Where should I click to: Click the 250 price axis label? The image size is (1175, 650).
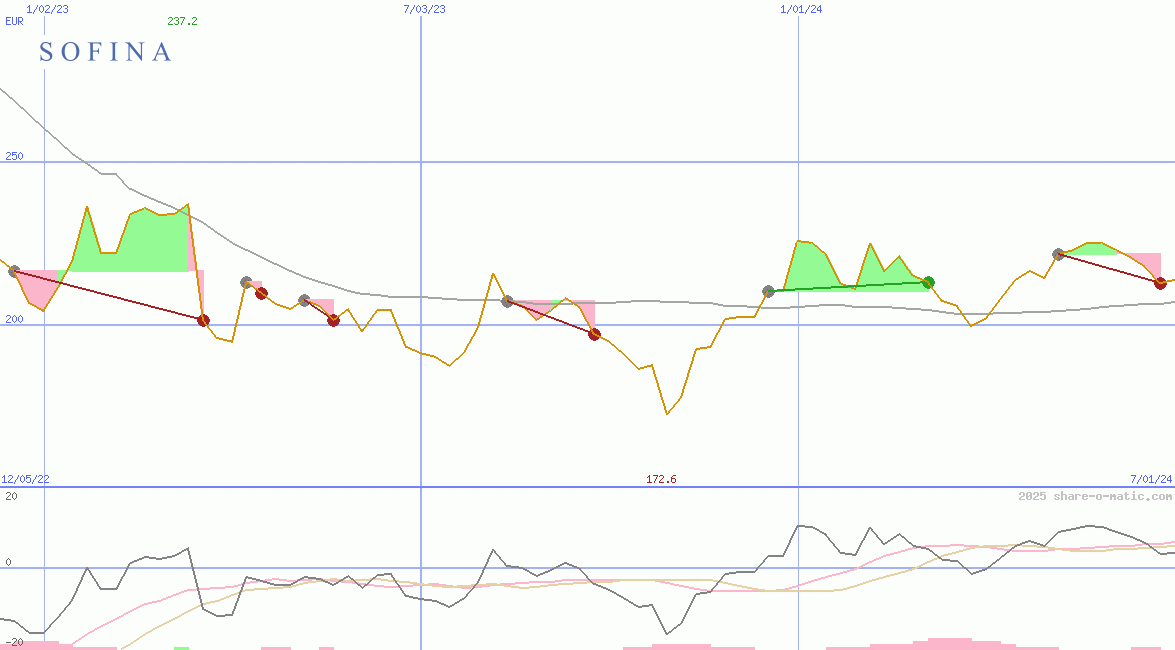[13, 156]
